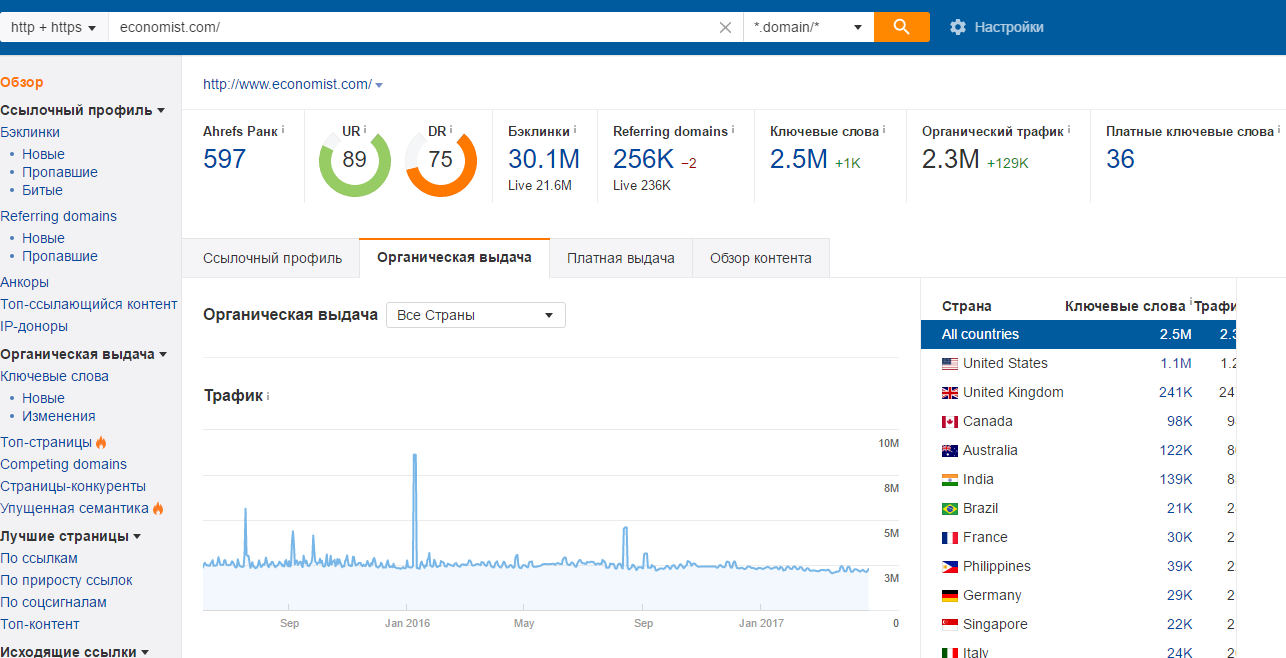
Task: Clear the URL field with the X icon
Action: click(x=725, y=28)
